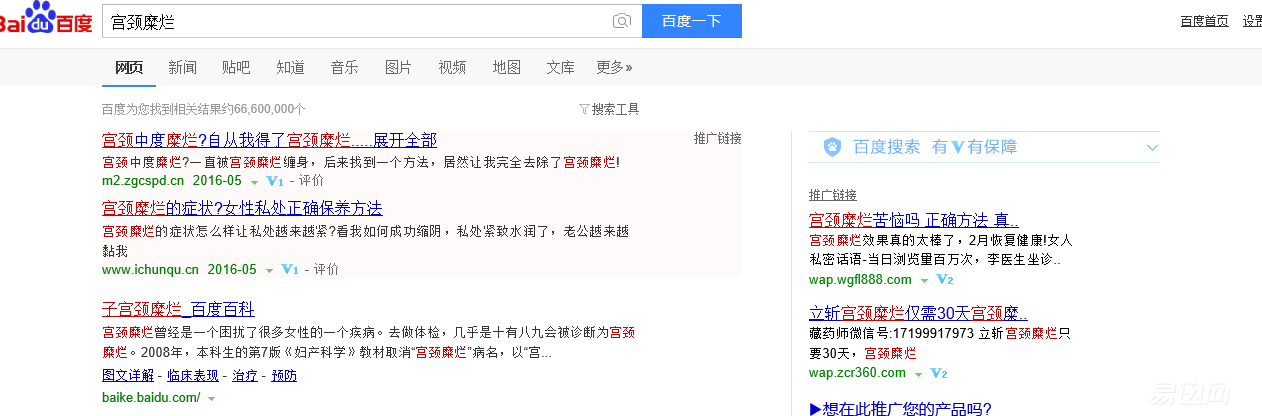Click the Baidu logo

click(x=45, y=18)
